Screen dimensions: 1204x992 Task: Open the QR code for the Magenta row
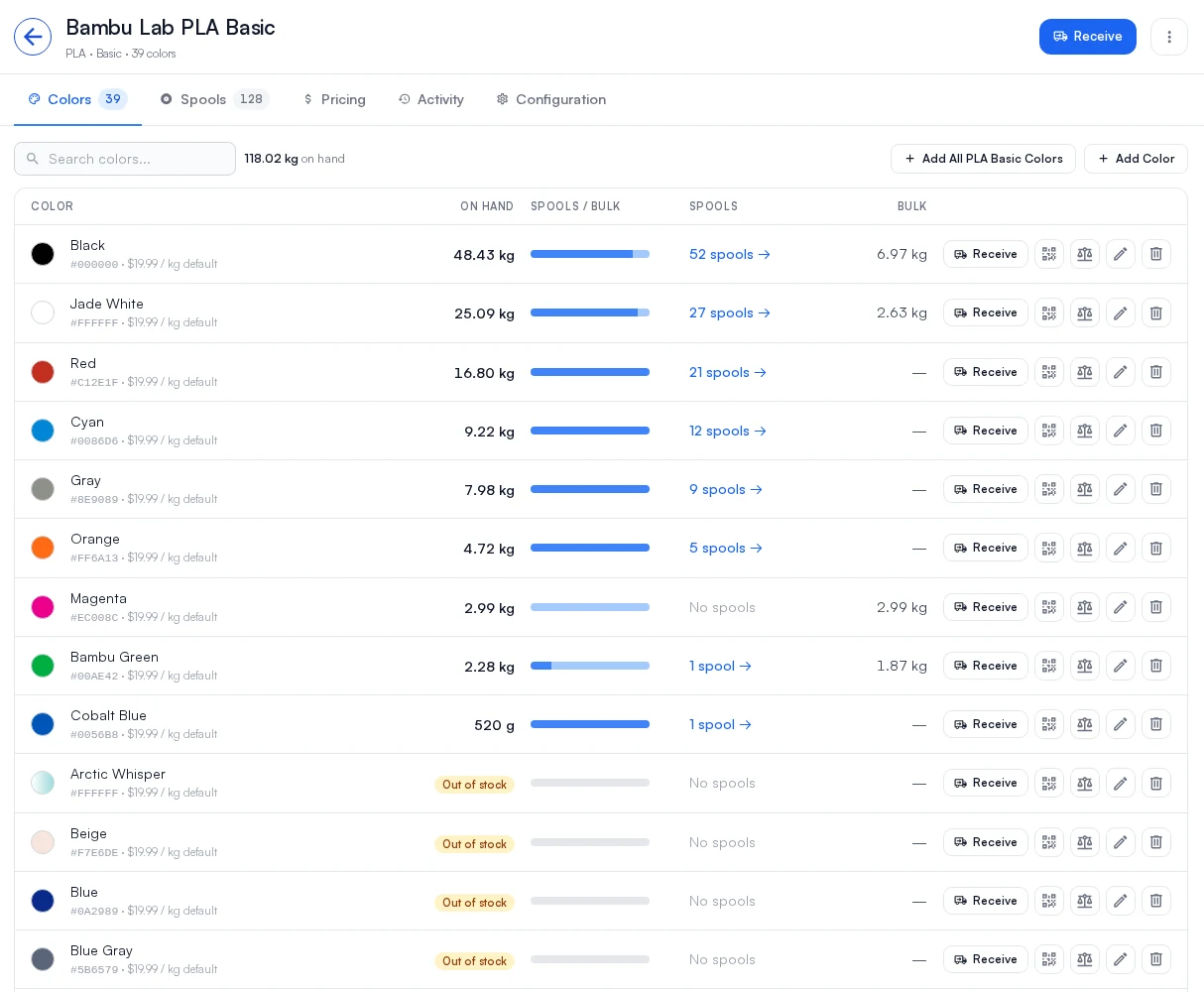pos(1049,607)
